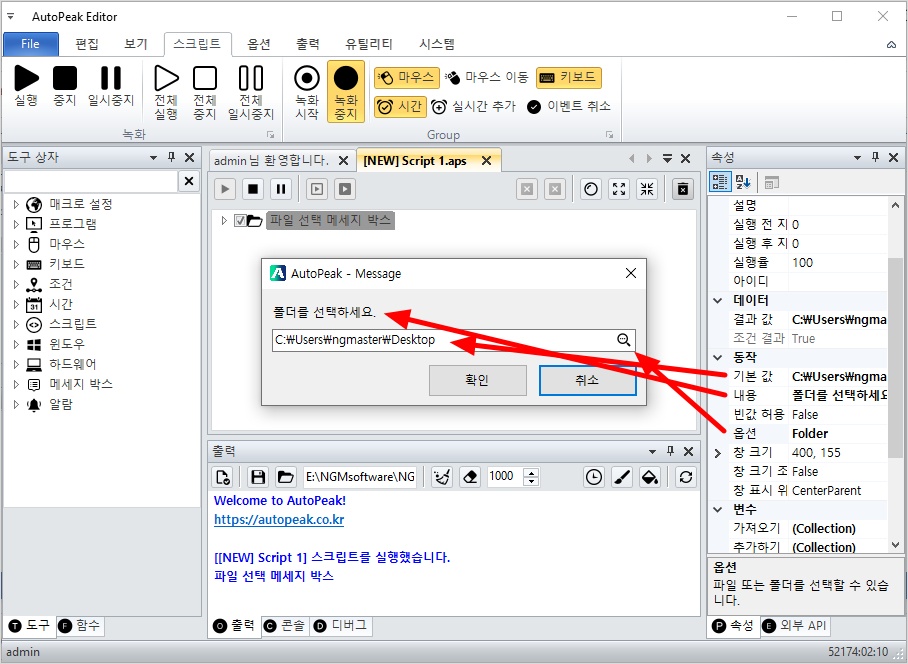Click expand-all arrows icon in script toolbar
The height and width of the screenshot is (664, 908).
619,189
